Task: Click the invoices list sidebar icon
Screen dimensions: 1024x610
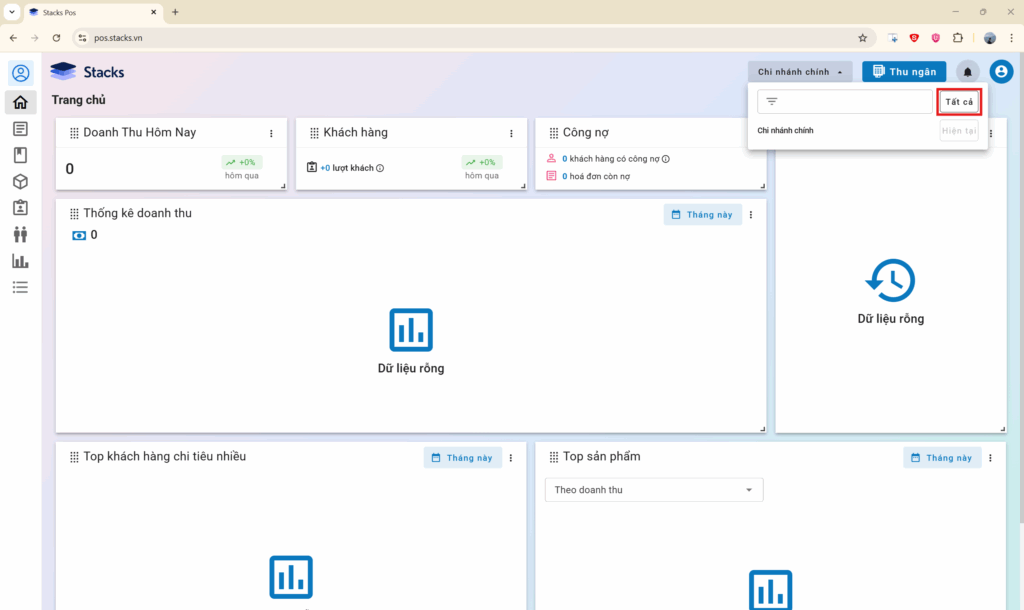Action: [20, 129]
